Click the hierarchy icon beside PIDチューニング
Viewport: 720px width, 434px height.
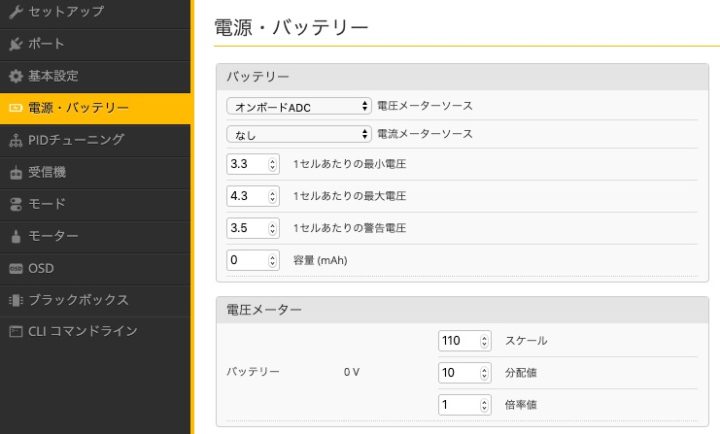pyautogui.click(x=15, y=140)
